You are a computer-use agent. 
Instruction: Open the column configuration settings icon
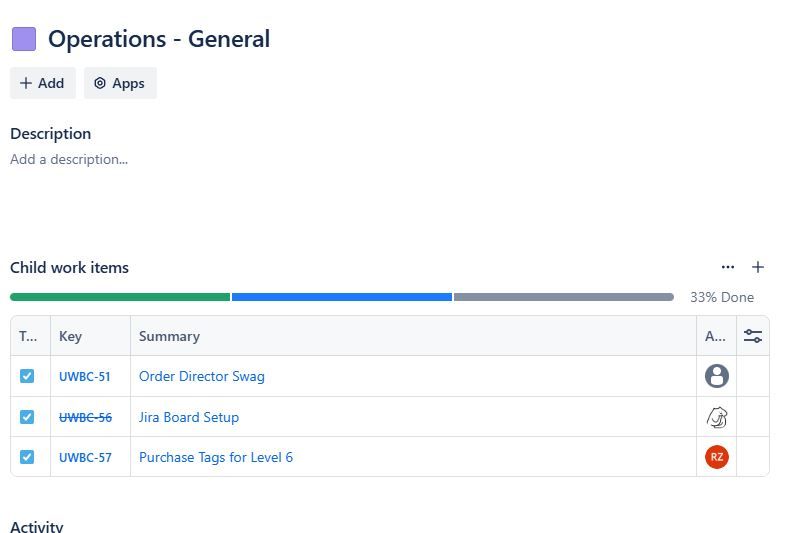pyautogui.click(x=753, y=336)
